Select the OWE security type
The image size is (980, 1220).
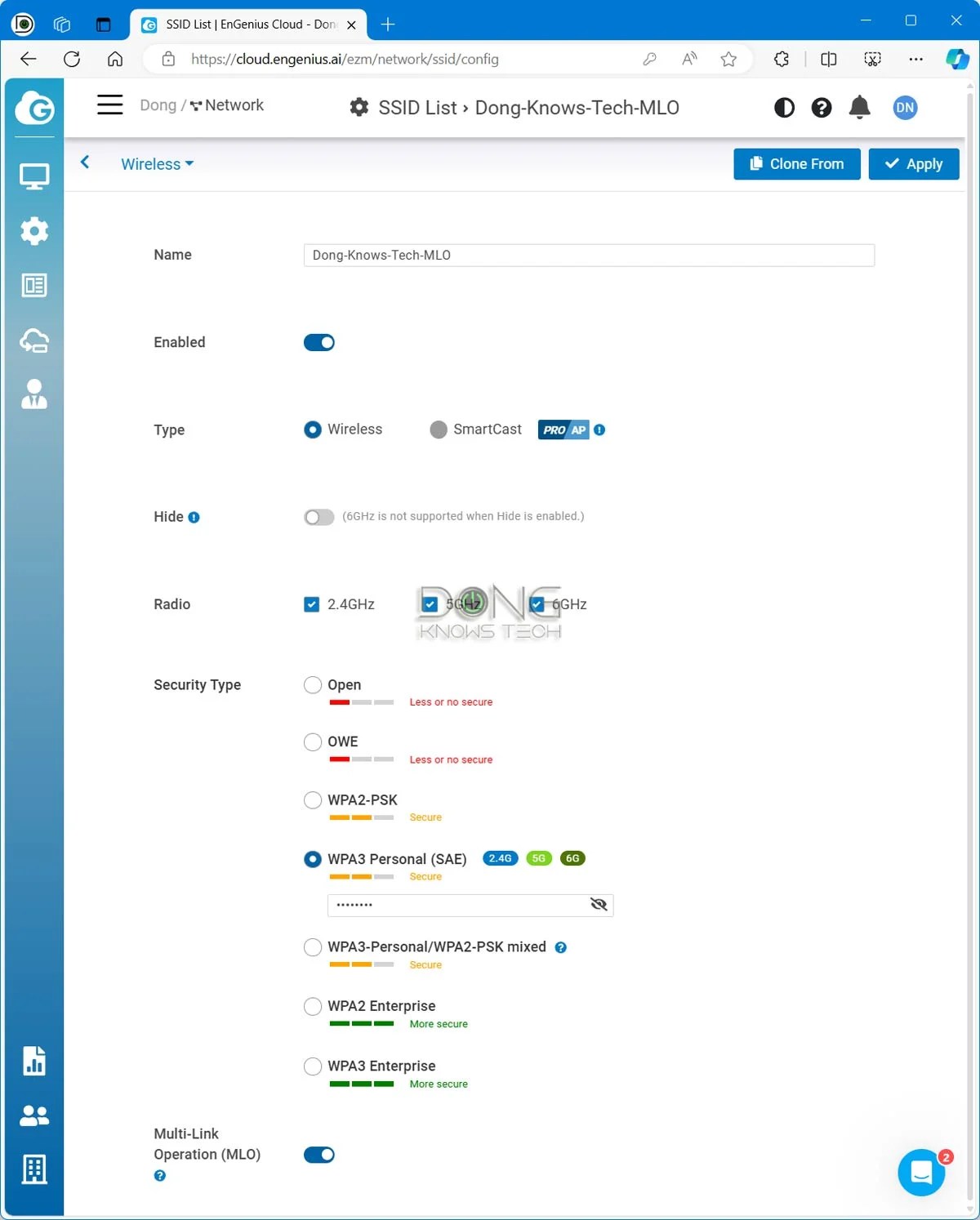coord(313,742)
